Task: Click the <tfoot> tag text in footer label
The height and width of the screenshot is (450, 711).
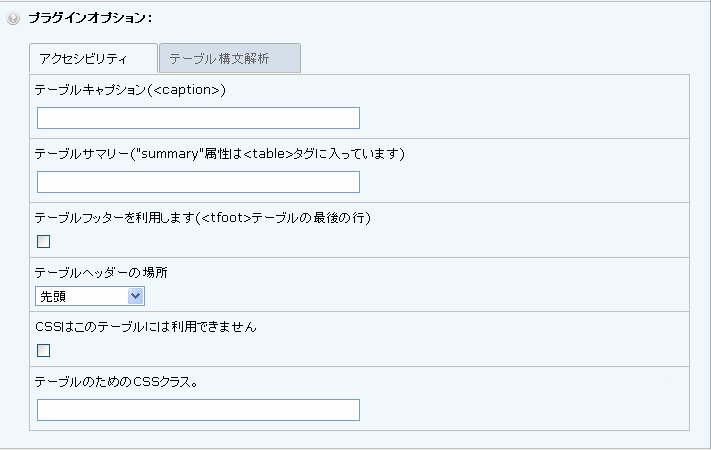Action: (x=226, y=218)
